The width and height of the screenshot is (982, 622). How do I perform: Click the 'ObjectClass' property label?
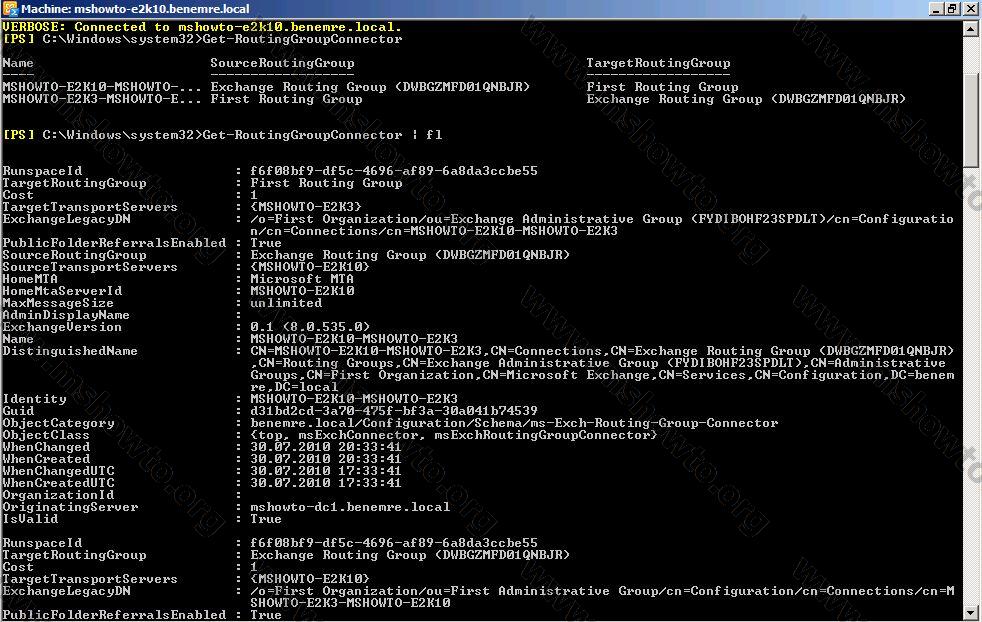(x=46, y=435)
